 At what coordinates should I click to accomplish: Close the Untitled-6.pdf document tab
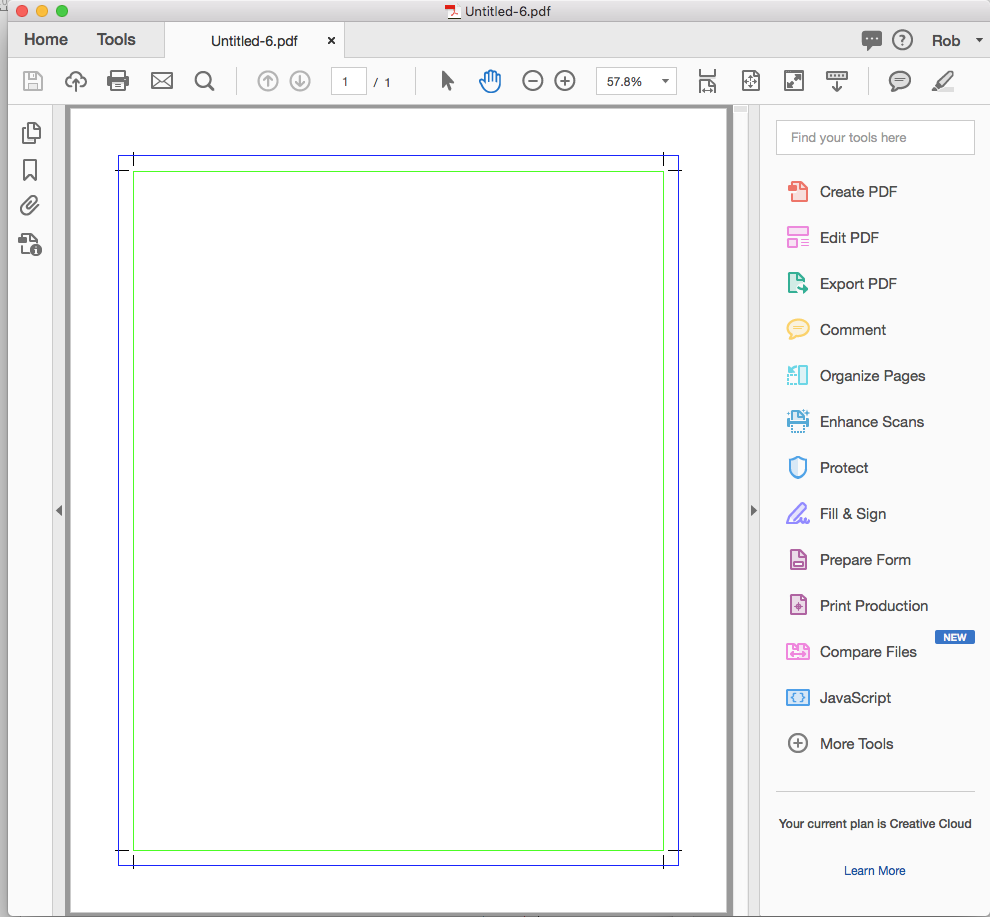pos(331,41)
